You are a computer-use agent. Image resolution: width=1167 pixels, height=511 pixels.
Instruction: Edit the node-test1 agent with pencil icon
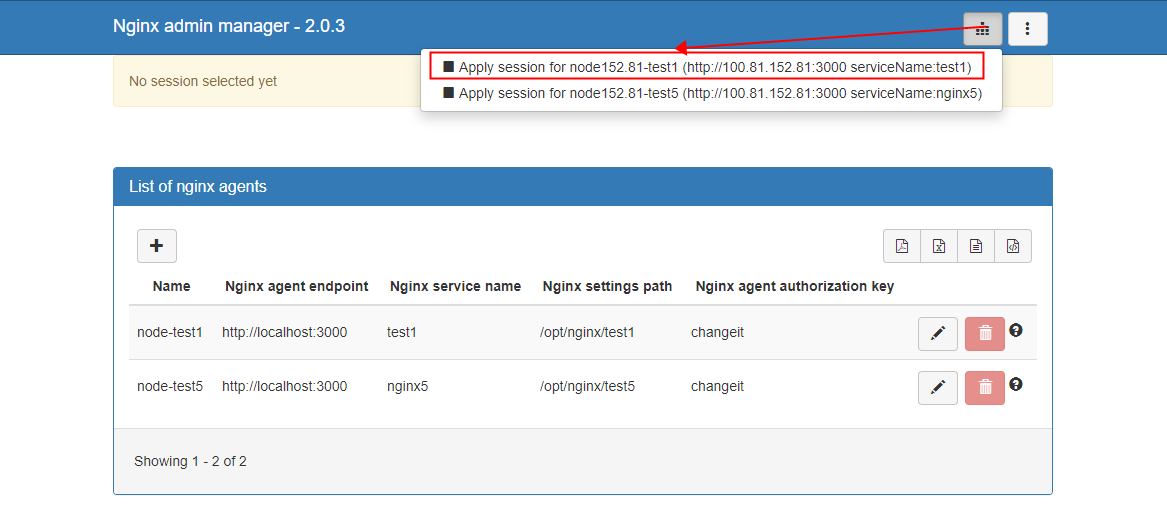coord(937,334)
